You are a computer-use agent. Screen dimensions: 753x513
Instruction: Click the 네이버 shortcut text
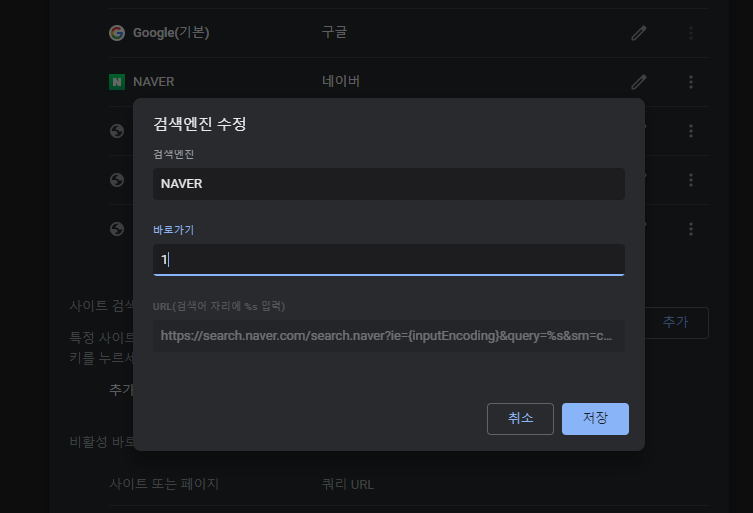pos(341,81)
